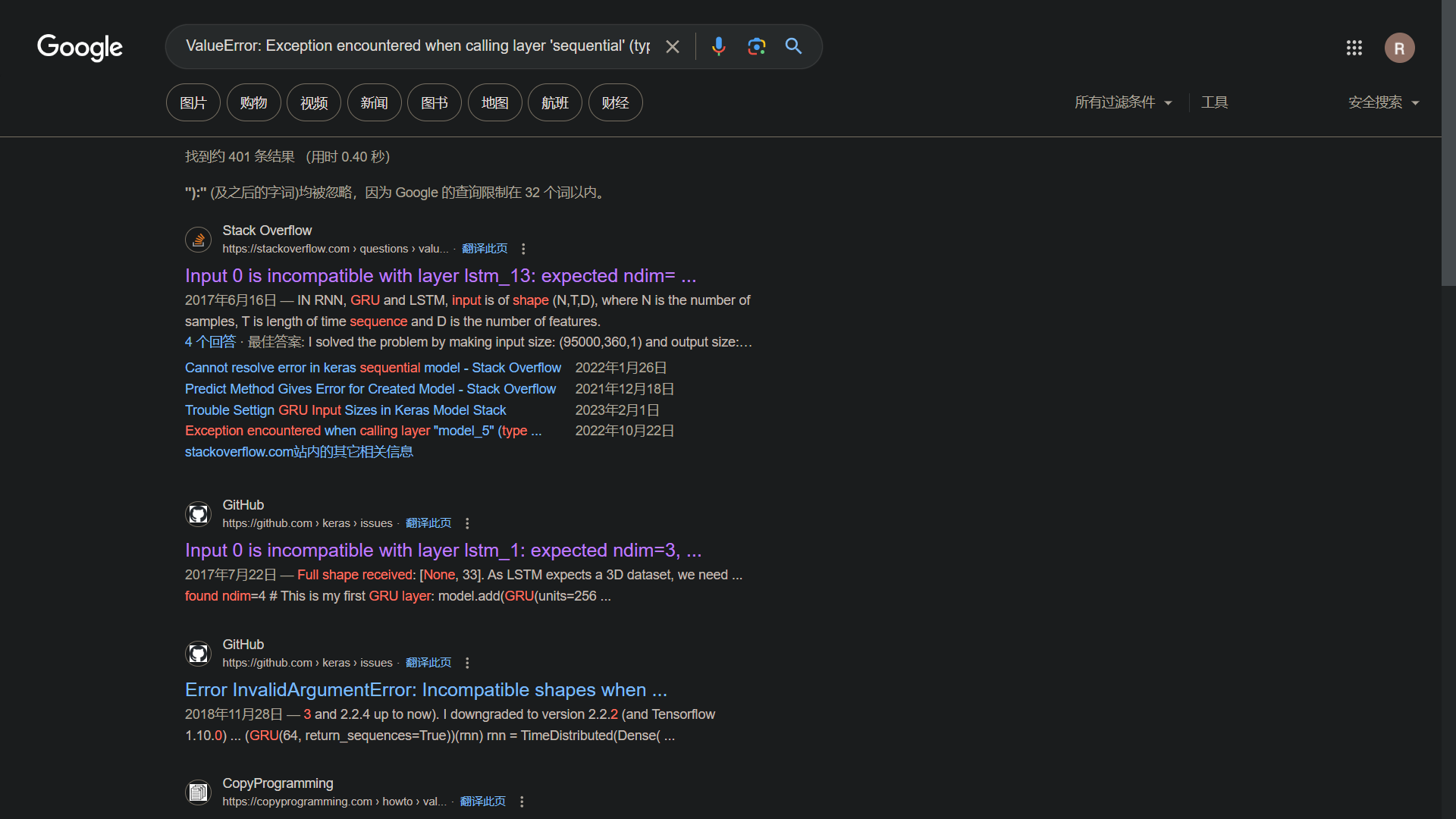Screen dimensions: 1456x819
Task: Open the Google apps grid
Action: click(x=1354, y=48)
